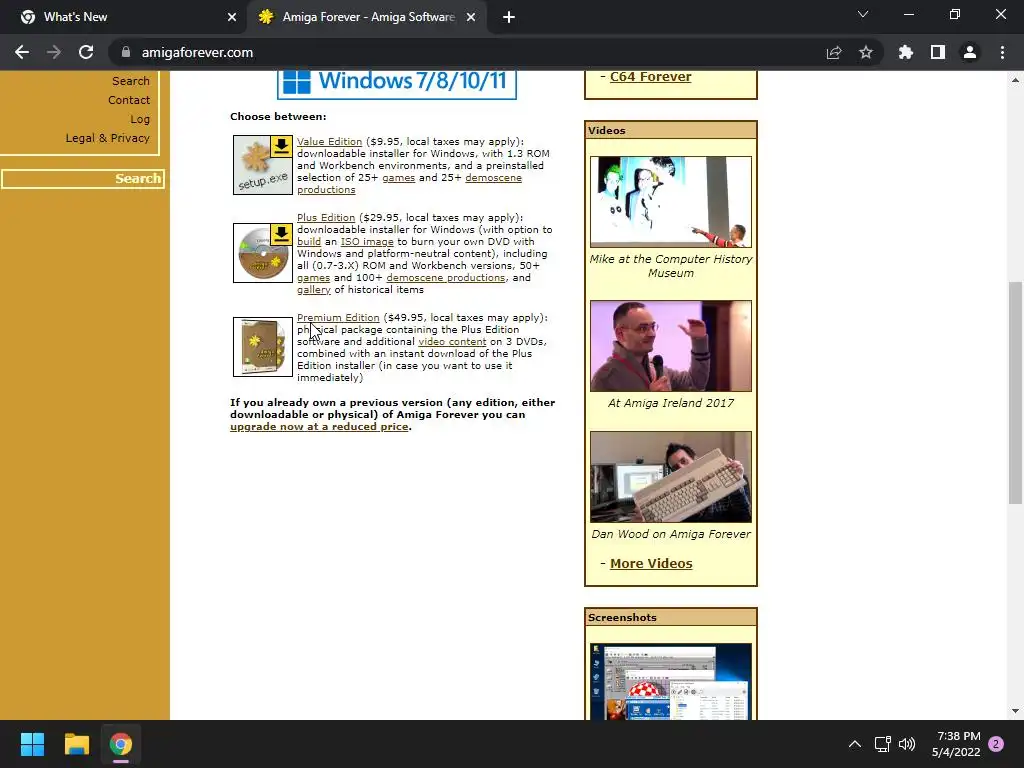Click Contact in the sidebar menu

[x=129, y=100]
